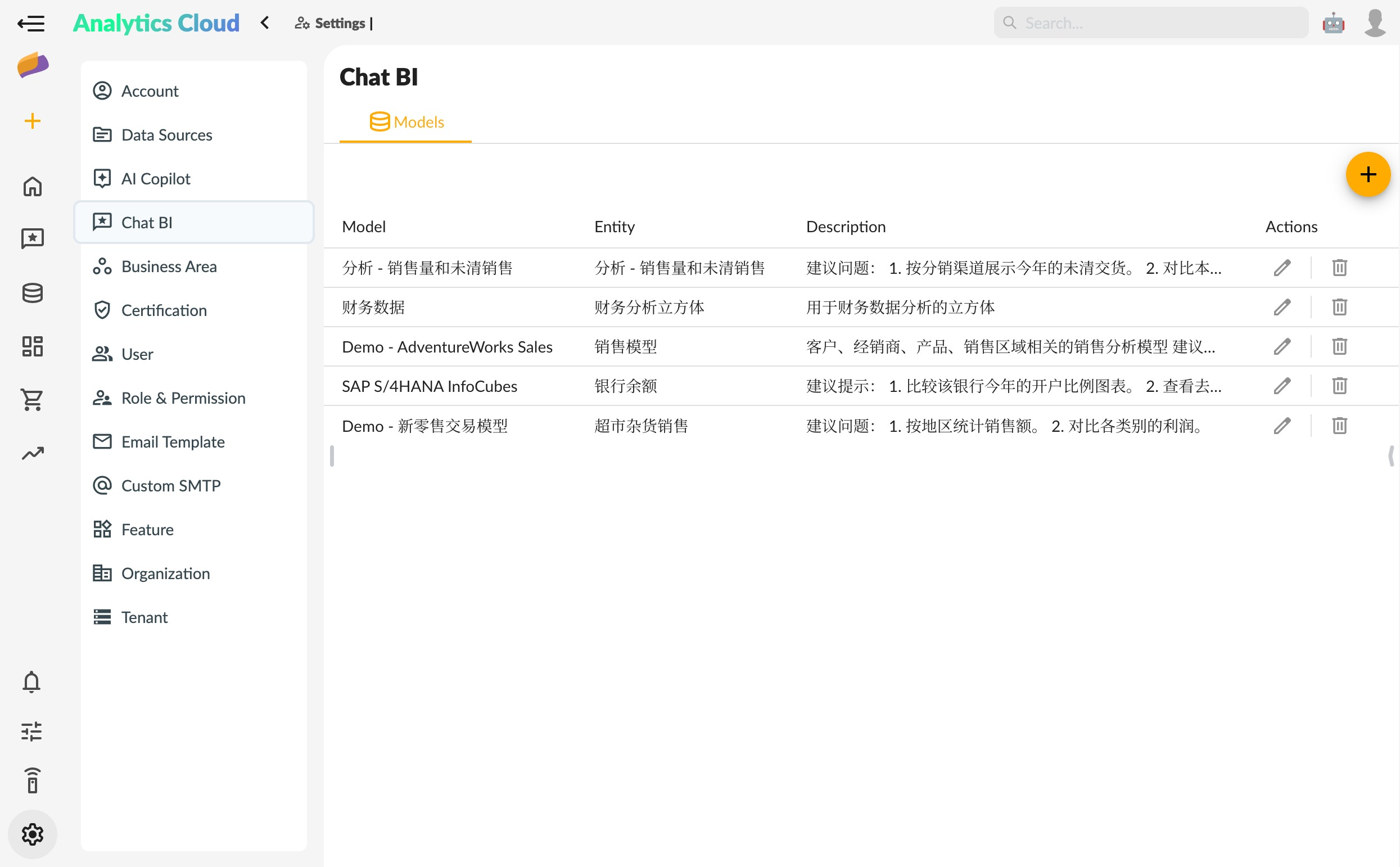1400x867 pixels.
Task: Click the orange add model button
Action: click(1367, 174)
